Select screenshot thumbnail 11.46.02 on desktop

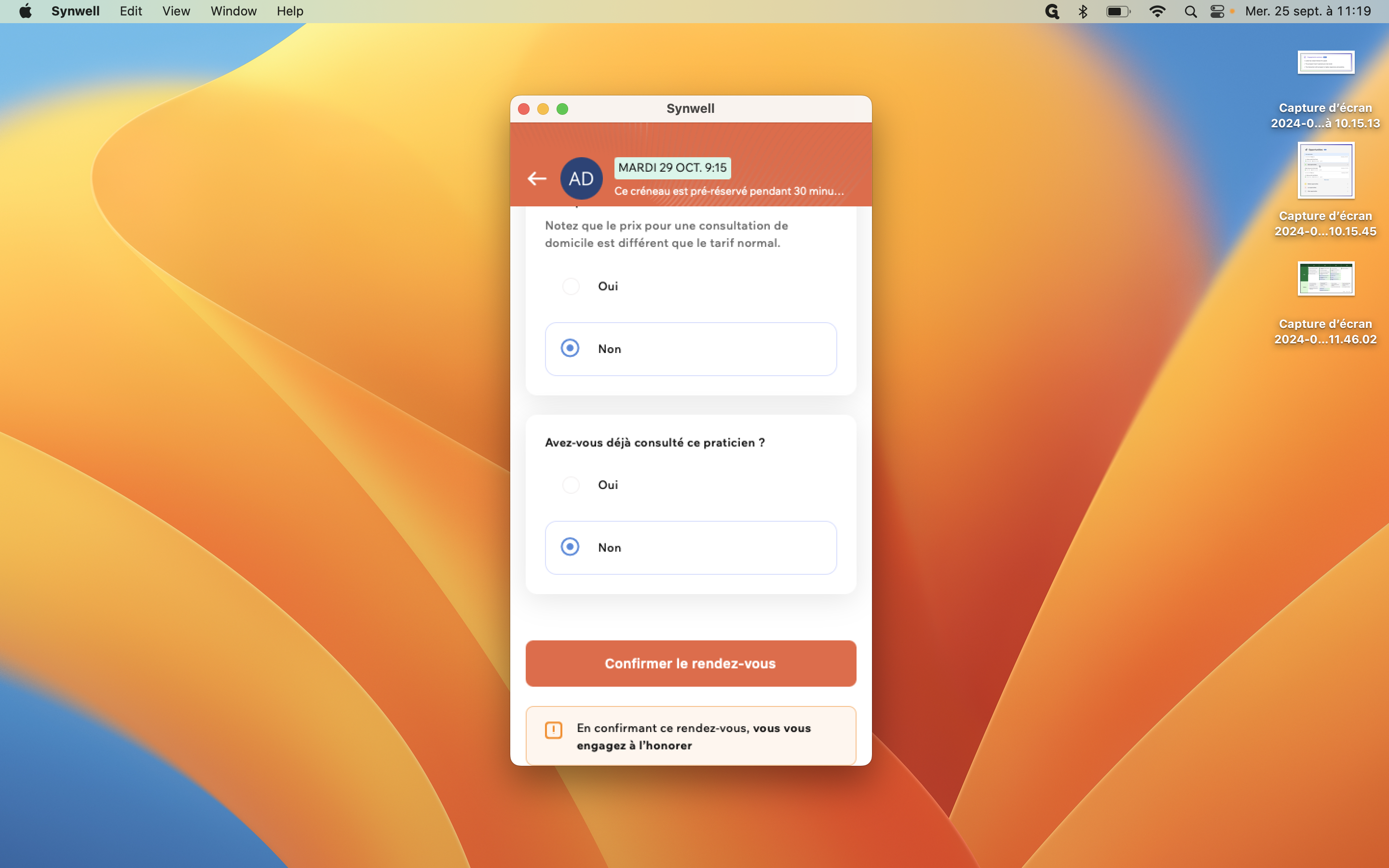pos(1325,278)
